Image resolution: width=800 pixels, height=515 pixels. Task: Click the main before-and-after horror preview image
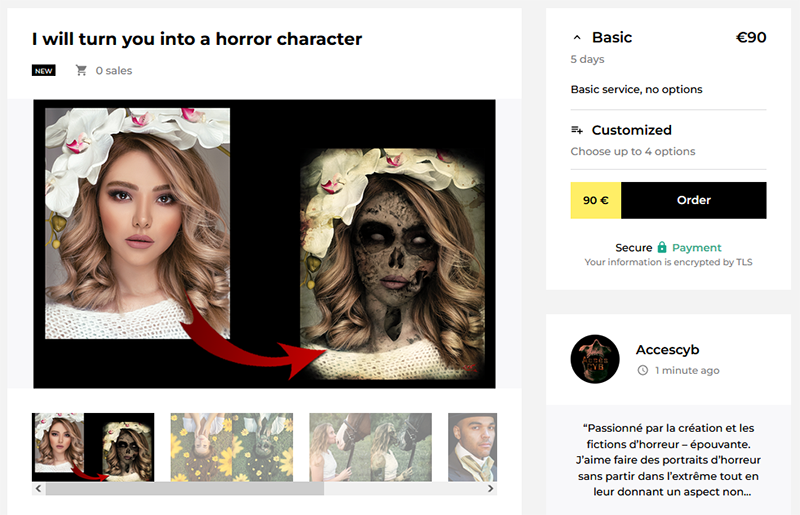point(264,244)
